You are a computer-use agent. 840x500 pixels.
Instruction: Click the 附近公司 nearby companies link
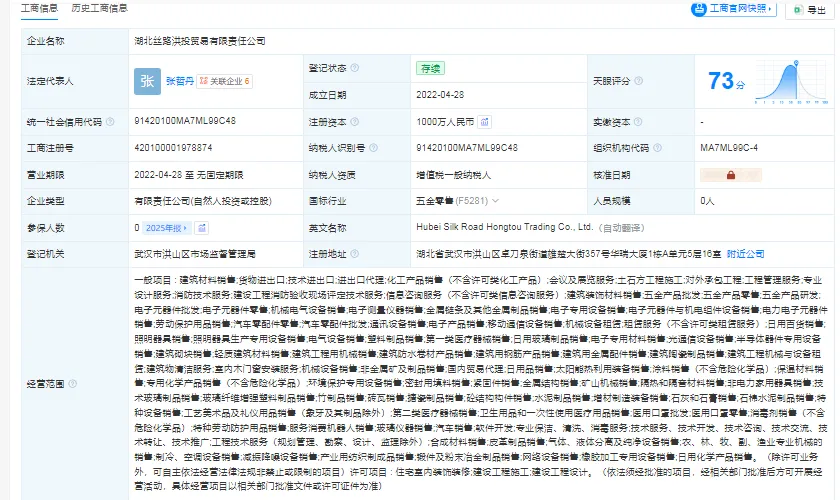click(x=745, y=254)
